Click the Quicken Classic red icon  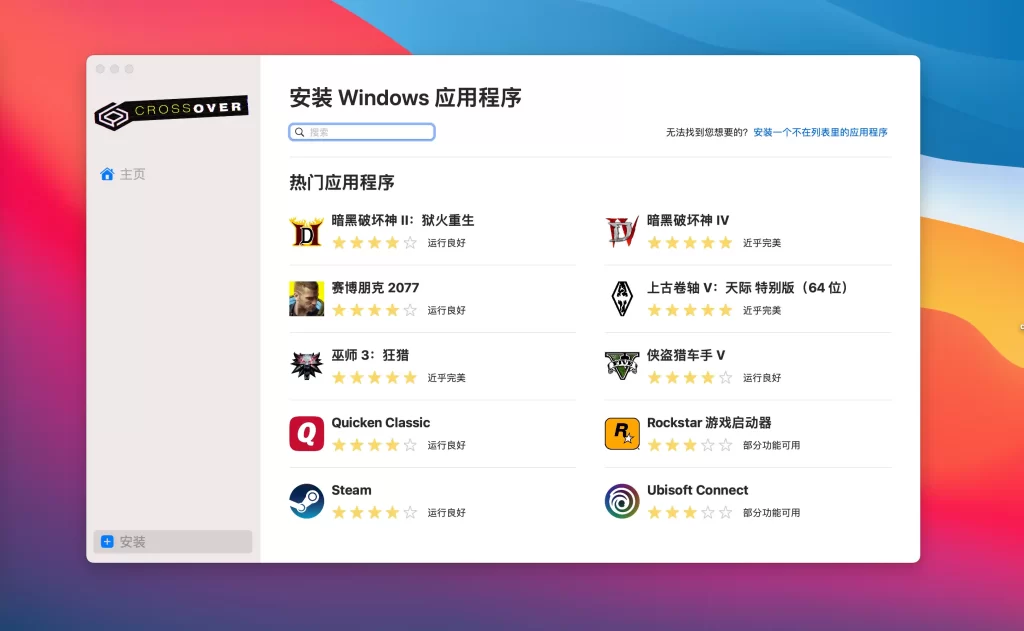tap(306, 434)
